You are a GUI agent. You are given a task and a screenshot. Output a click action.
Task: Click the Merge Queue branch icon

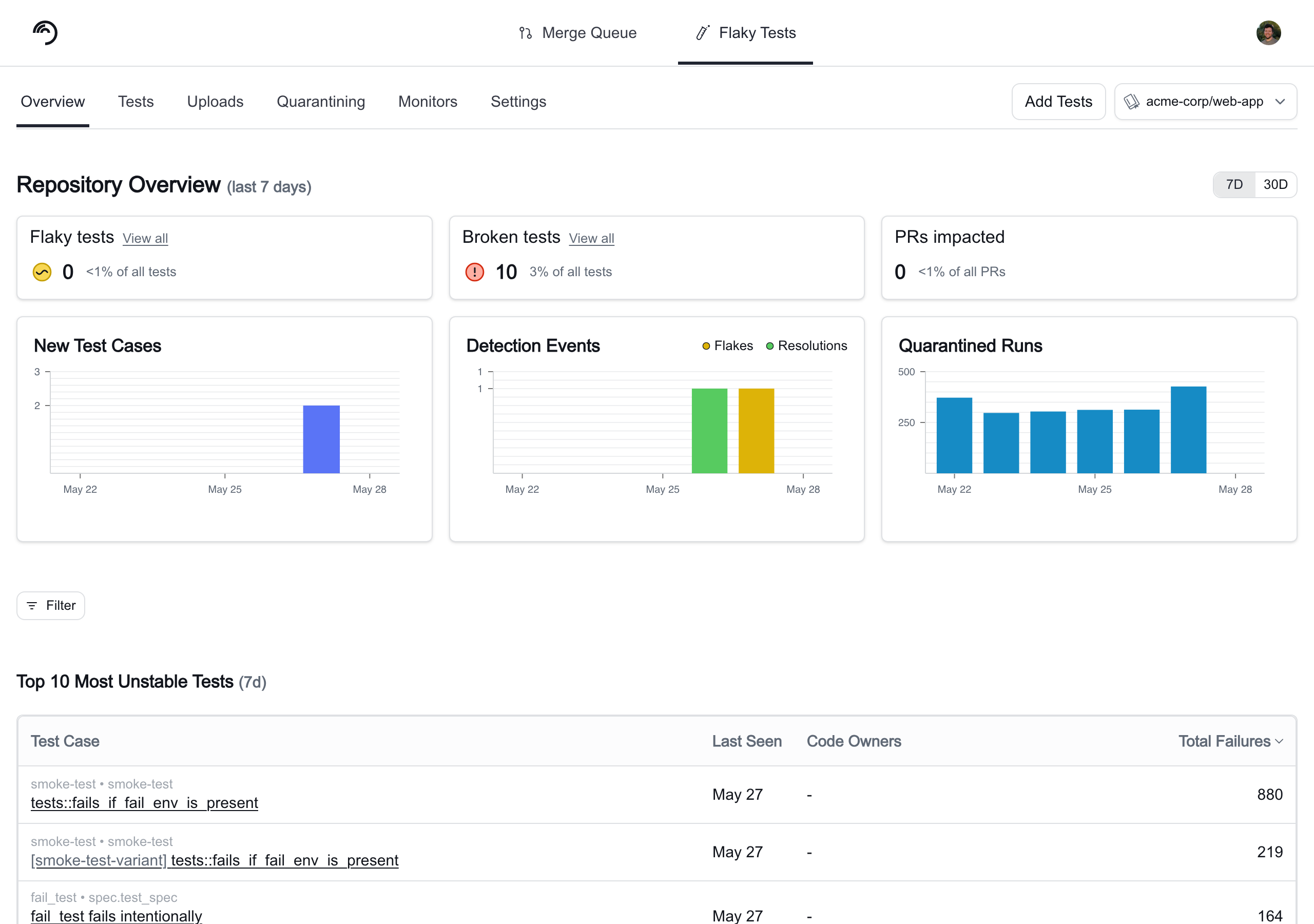click(526, 33)
